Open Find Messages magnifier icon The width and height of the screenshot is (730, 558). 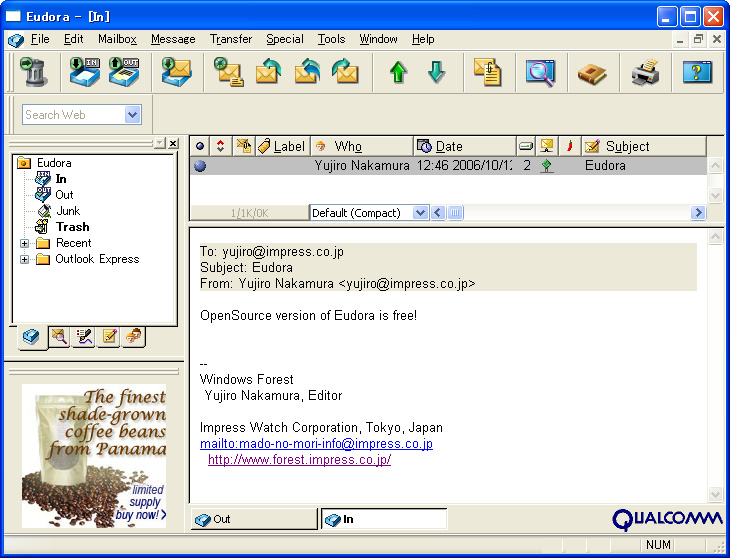(540, 72)
